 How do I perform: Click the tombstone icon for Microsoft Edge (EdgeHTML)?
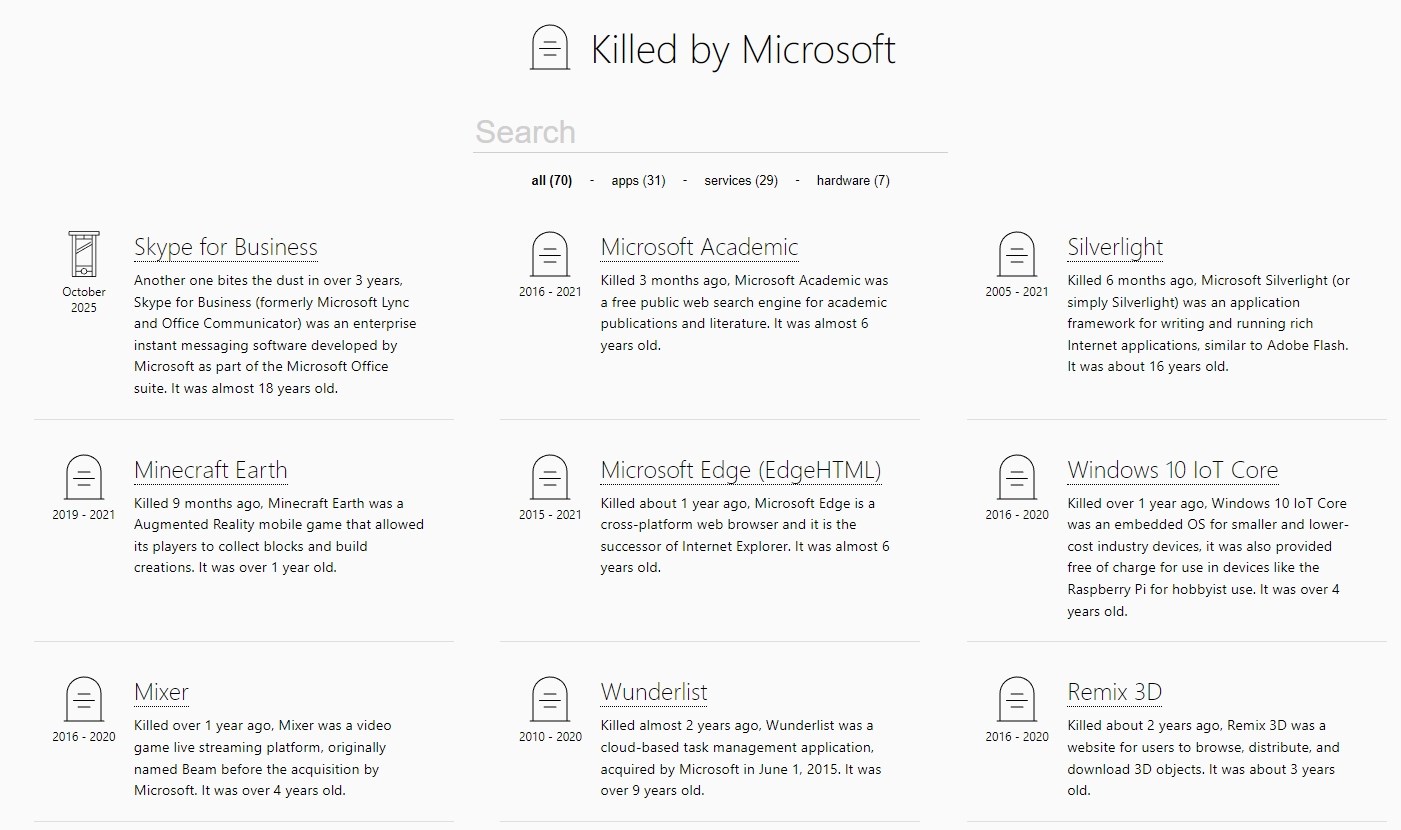click(550, 477)
